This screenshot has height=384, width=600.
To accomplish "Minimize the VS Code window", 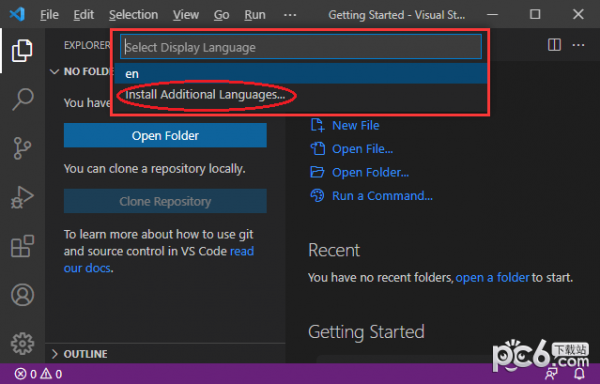I will [x=492, y=15].
